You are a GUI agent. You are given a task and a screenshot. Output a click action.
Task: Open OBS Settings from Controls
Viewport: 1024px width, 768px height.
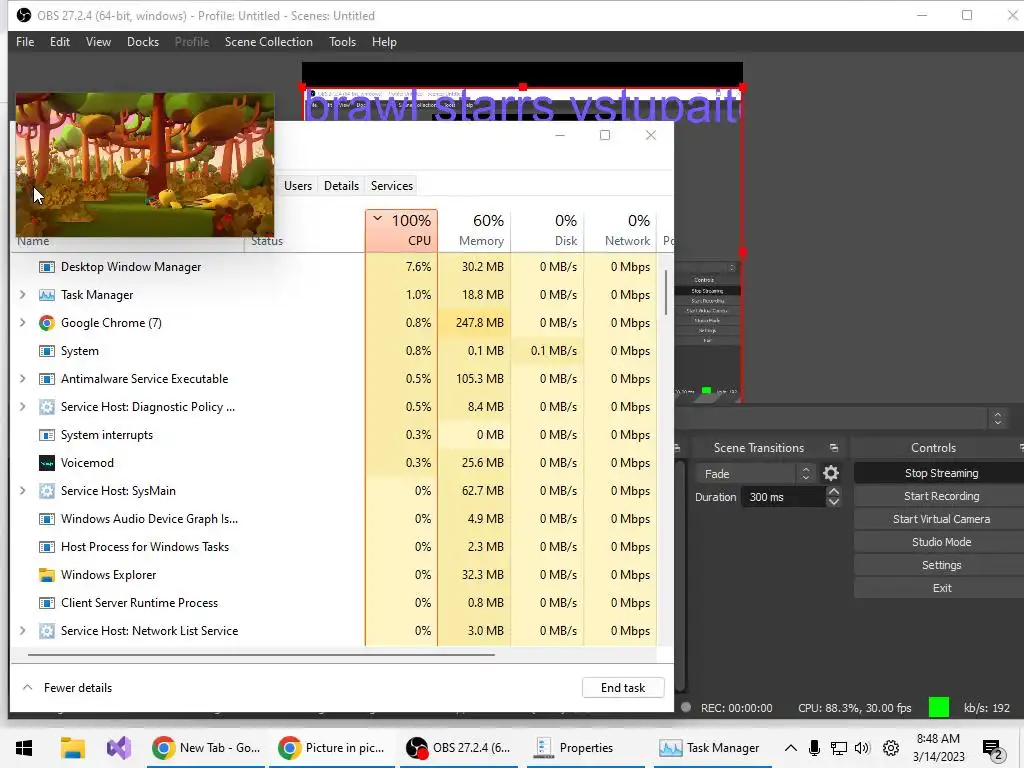941,565
